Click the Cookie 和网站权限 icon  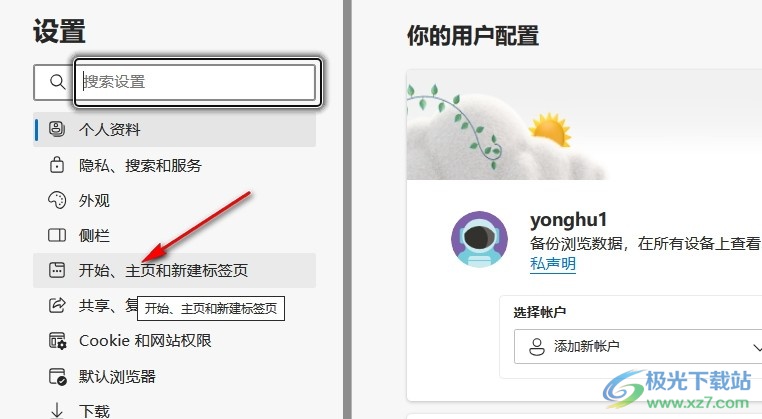(x=57, y=341)
